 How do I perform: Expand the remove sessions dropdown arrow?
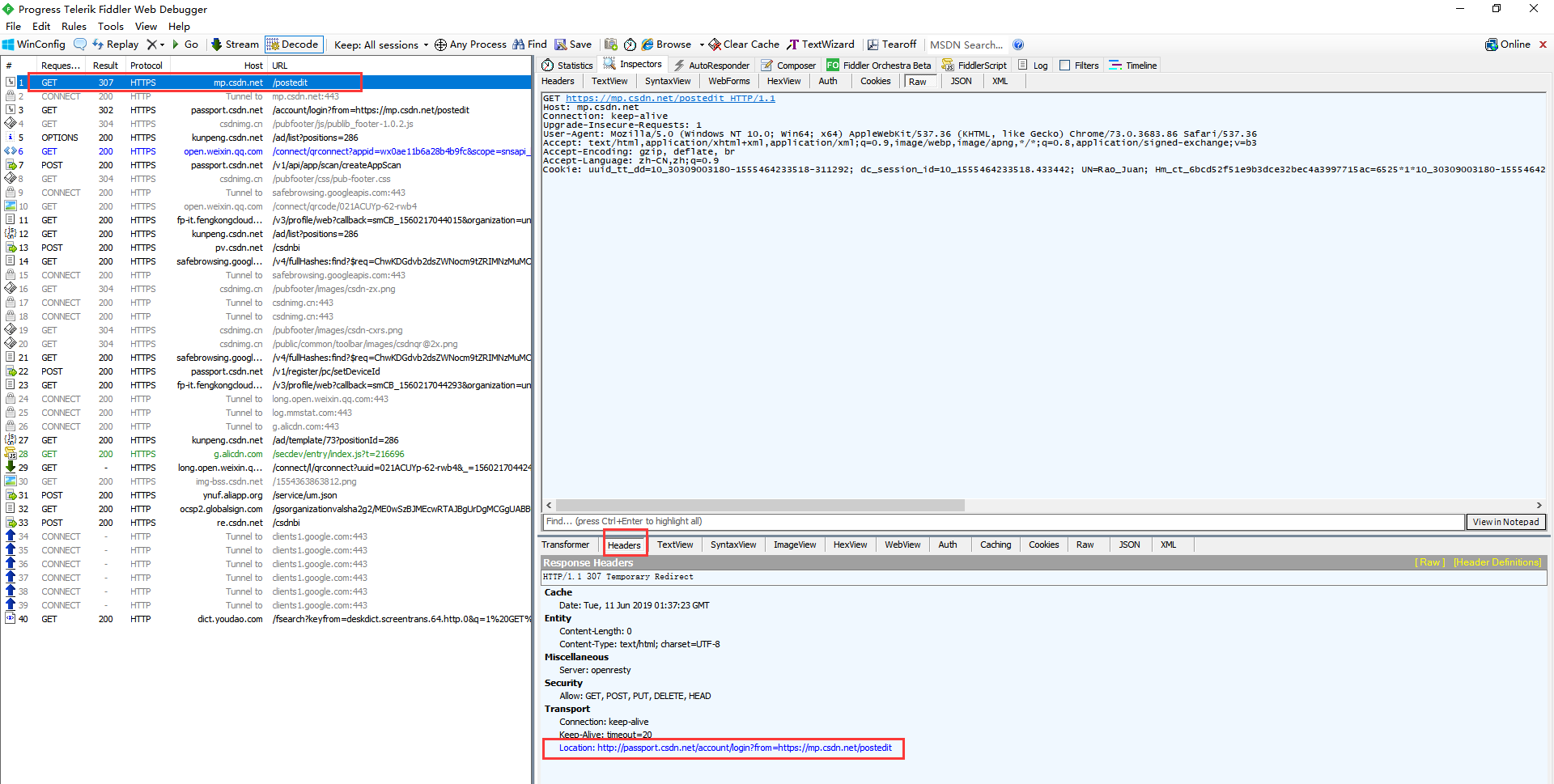tap(162, 44)
